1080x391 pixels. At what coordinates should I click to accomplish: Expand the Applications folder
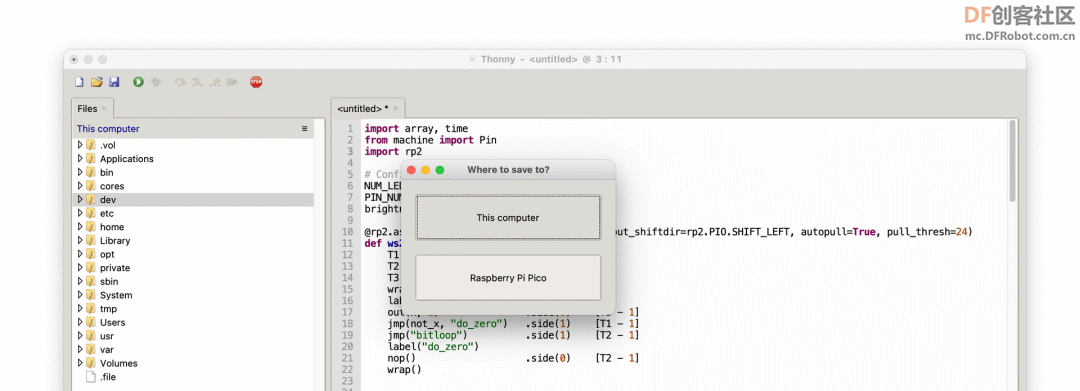point(80,158)
